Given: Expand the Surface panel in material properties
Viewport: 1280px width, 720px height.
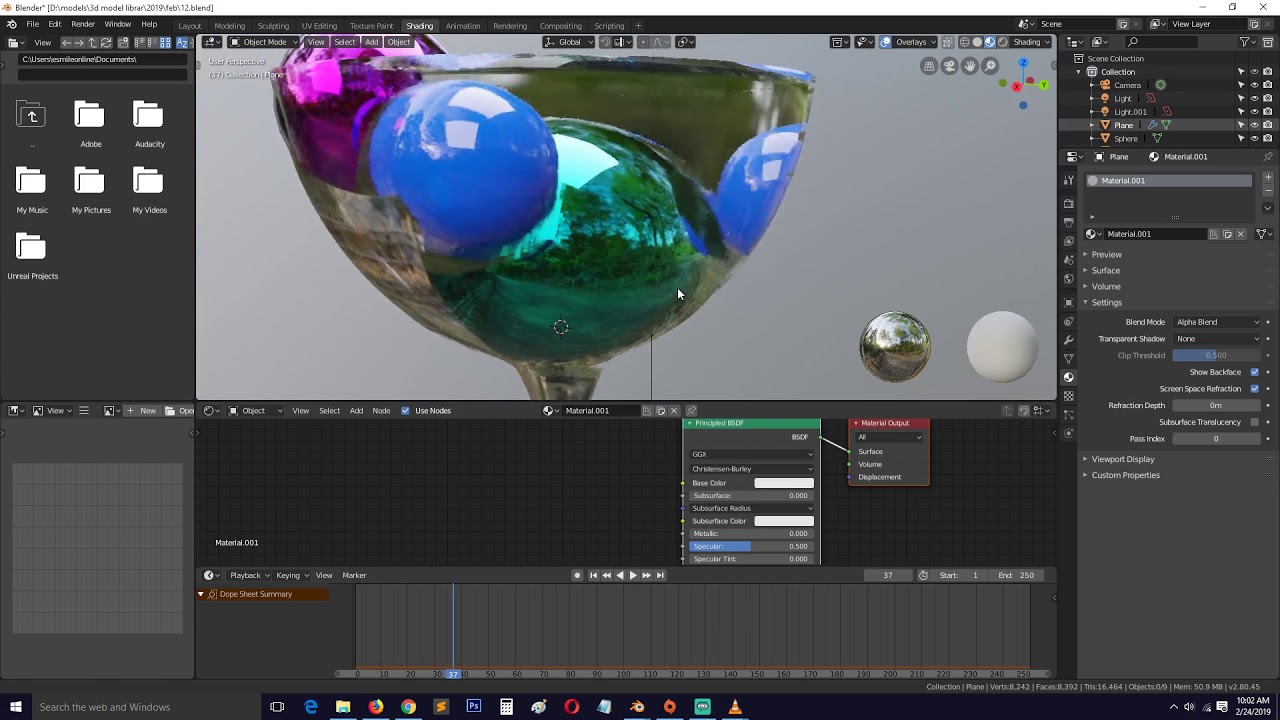Looking at the screenshot, I should pyautogui.click(x=1105, y=271).
